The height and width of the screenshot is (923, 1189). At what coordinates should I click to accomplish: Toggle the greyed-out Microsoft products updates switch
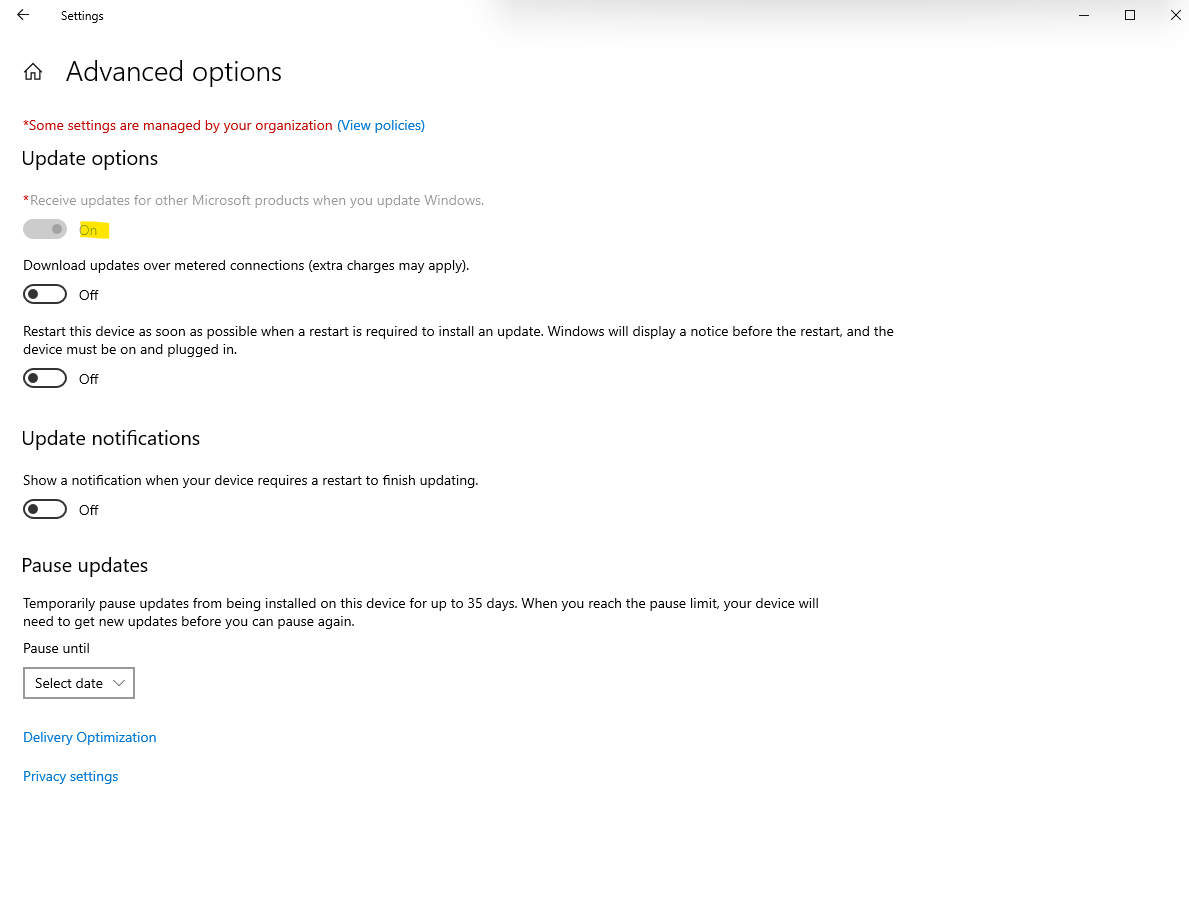tap(45, 229)
